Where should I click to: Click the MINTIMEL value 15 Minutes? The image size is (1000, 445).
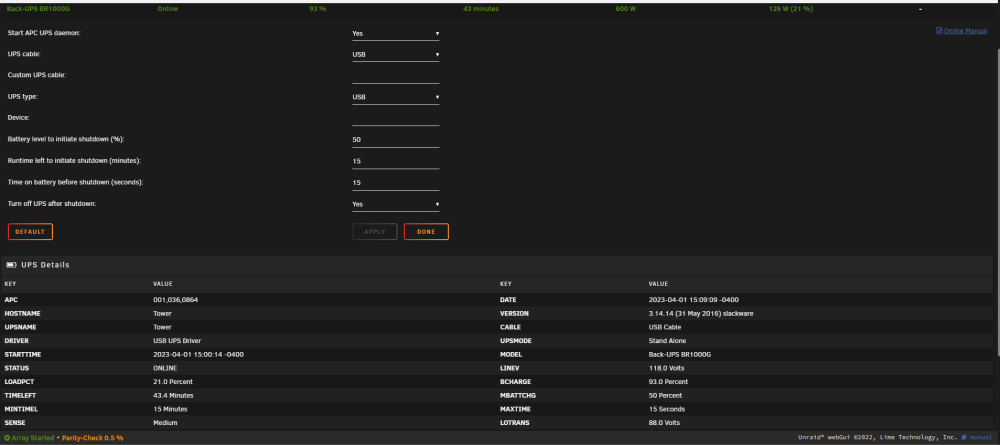[x=170, y=409]
